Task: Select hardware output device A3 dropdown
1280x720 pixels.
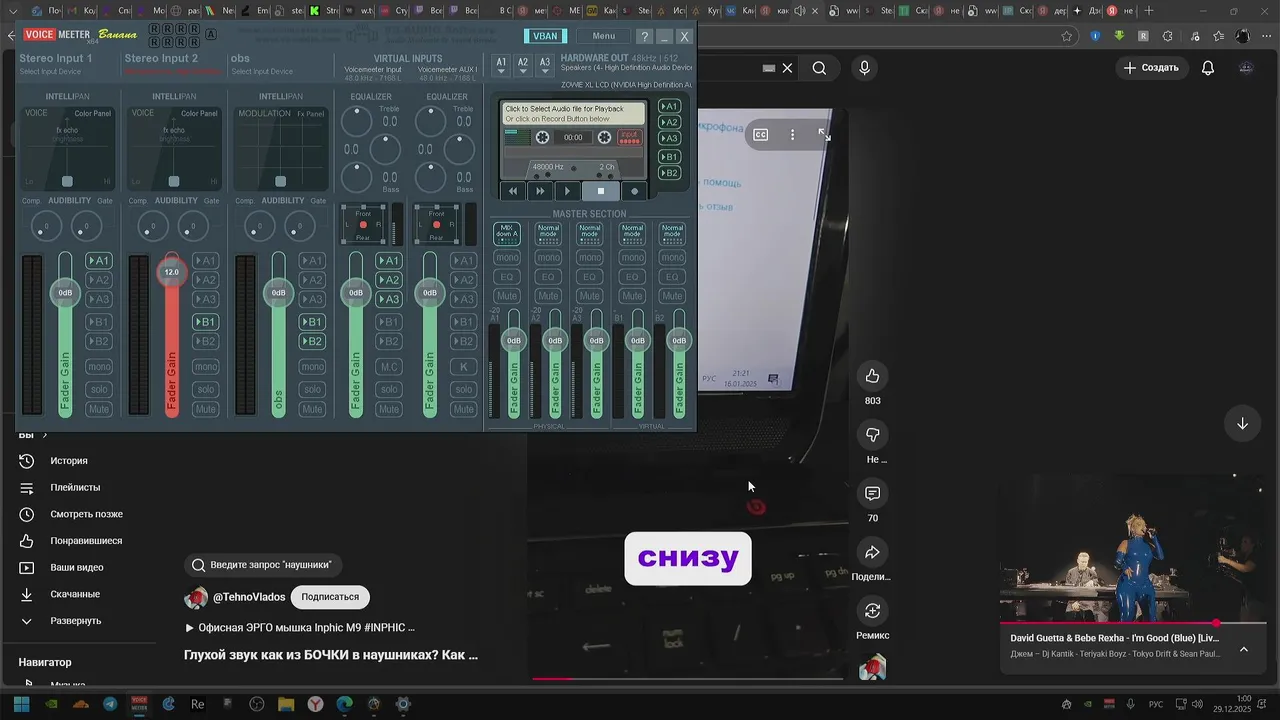Action: tap(545, 66)
